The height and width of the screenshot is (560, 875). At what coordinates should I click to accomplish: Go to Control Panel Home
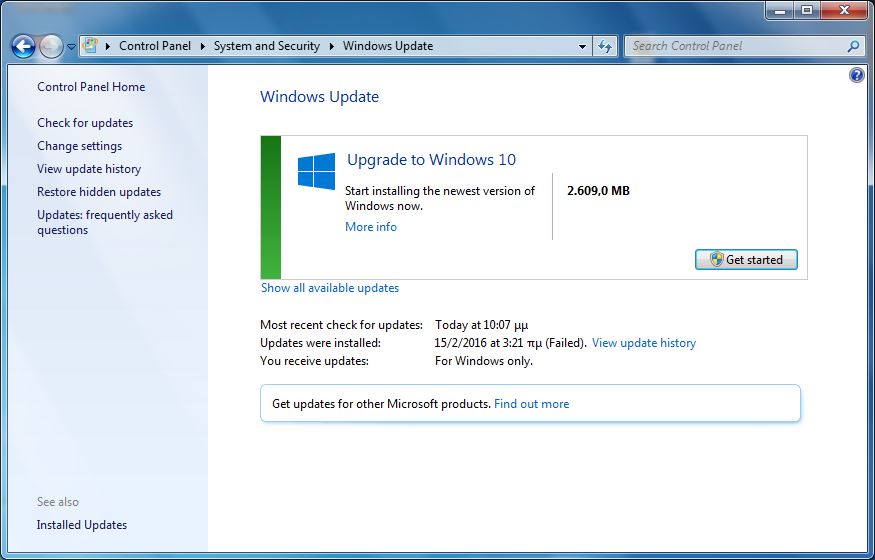tap(91, 87)
